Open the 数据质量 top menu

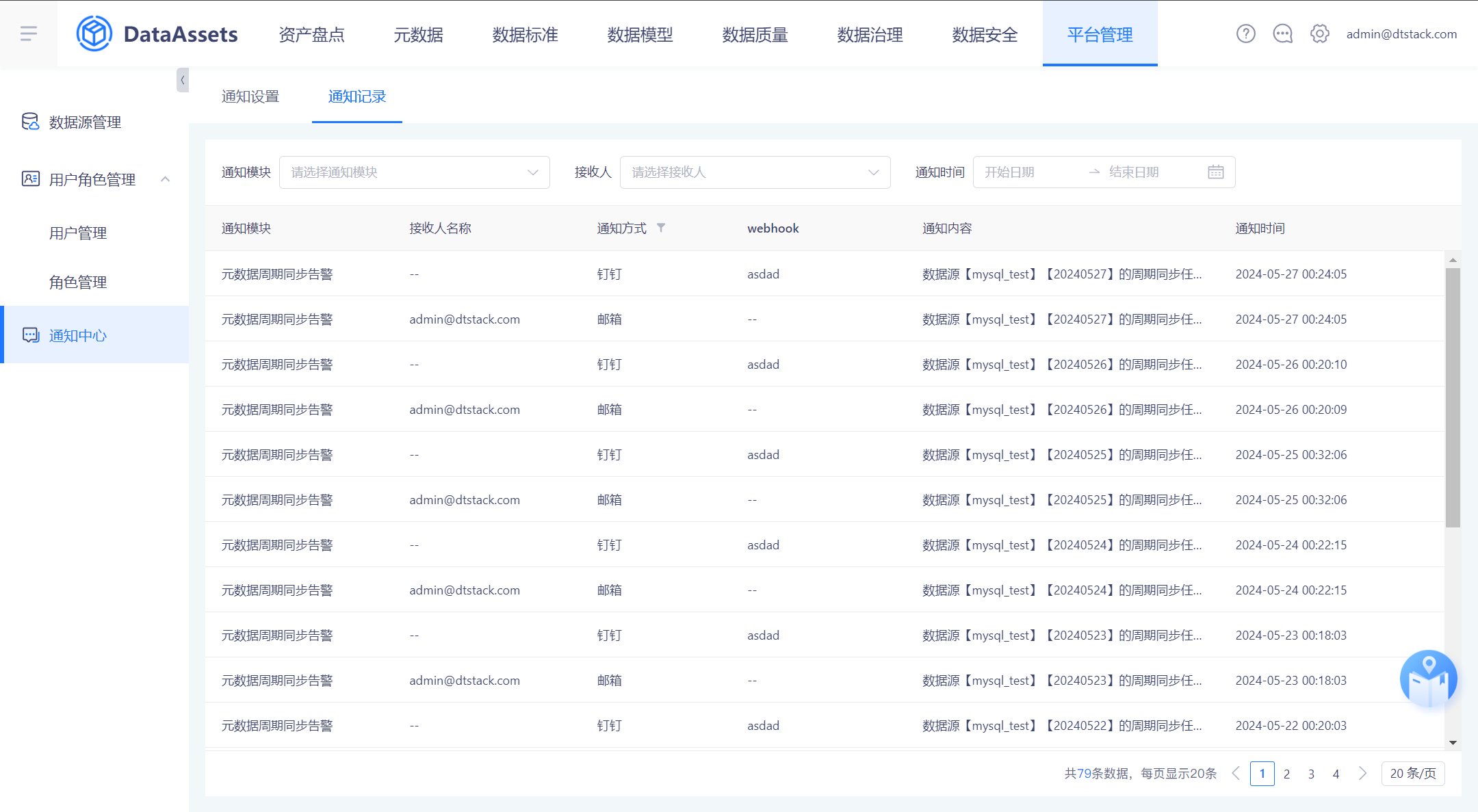point(755,34)
